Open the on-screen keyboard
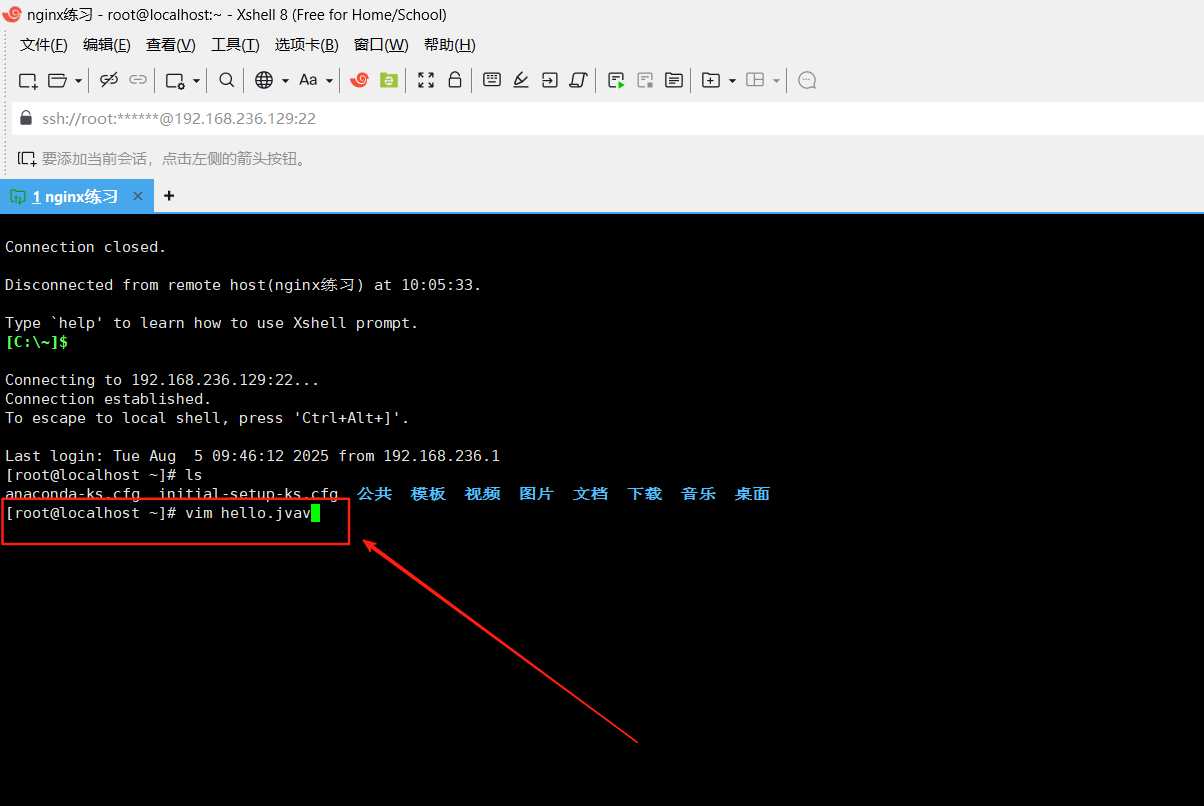The width and height of the screenshot is (1204, 806). 491,80
